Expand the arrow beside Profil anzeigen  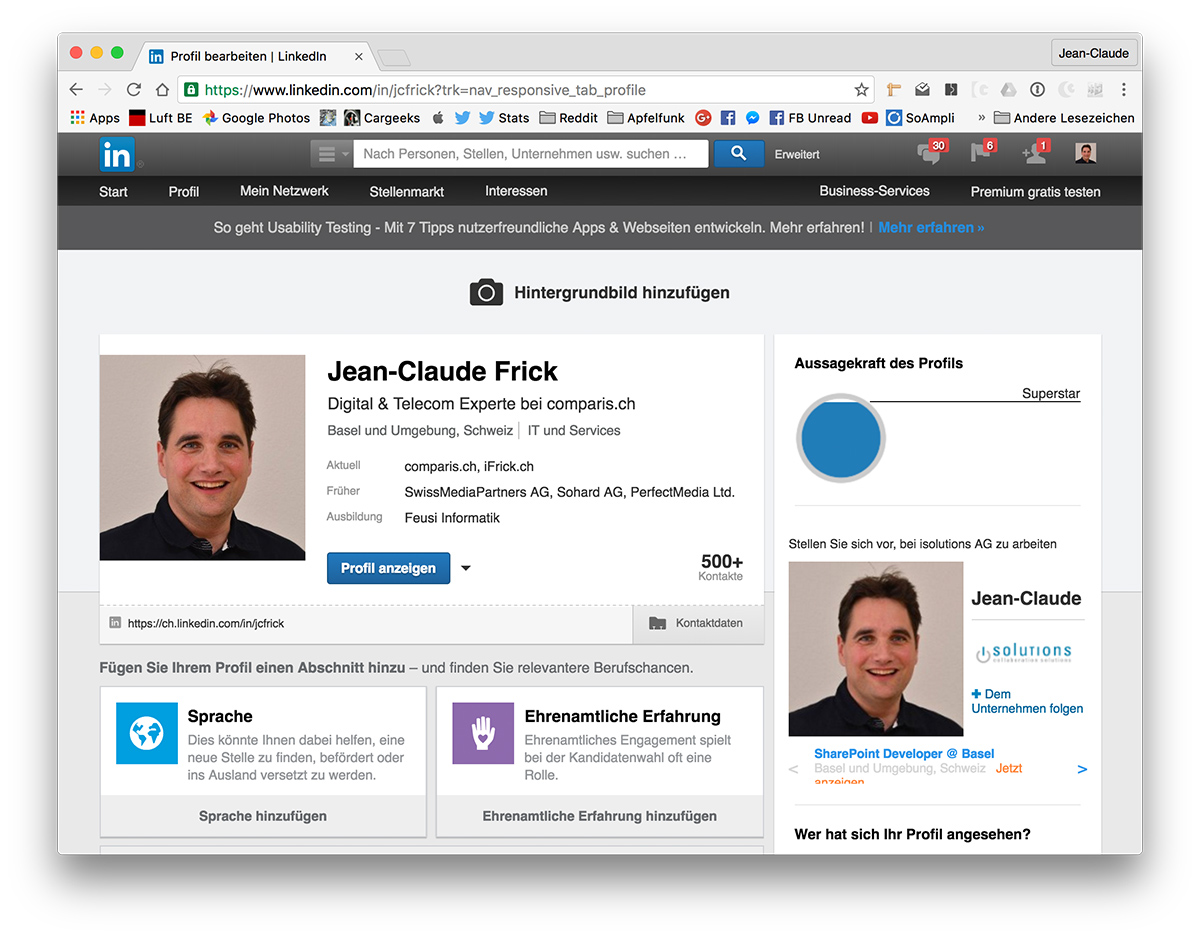pos(465,568)
